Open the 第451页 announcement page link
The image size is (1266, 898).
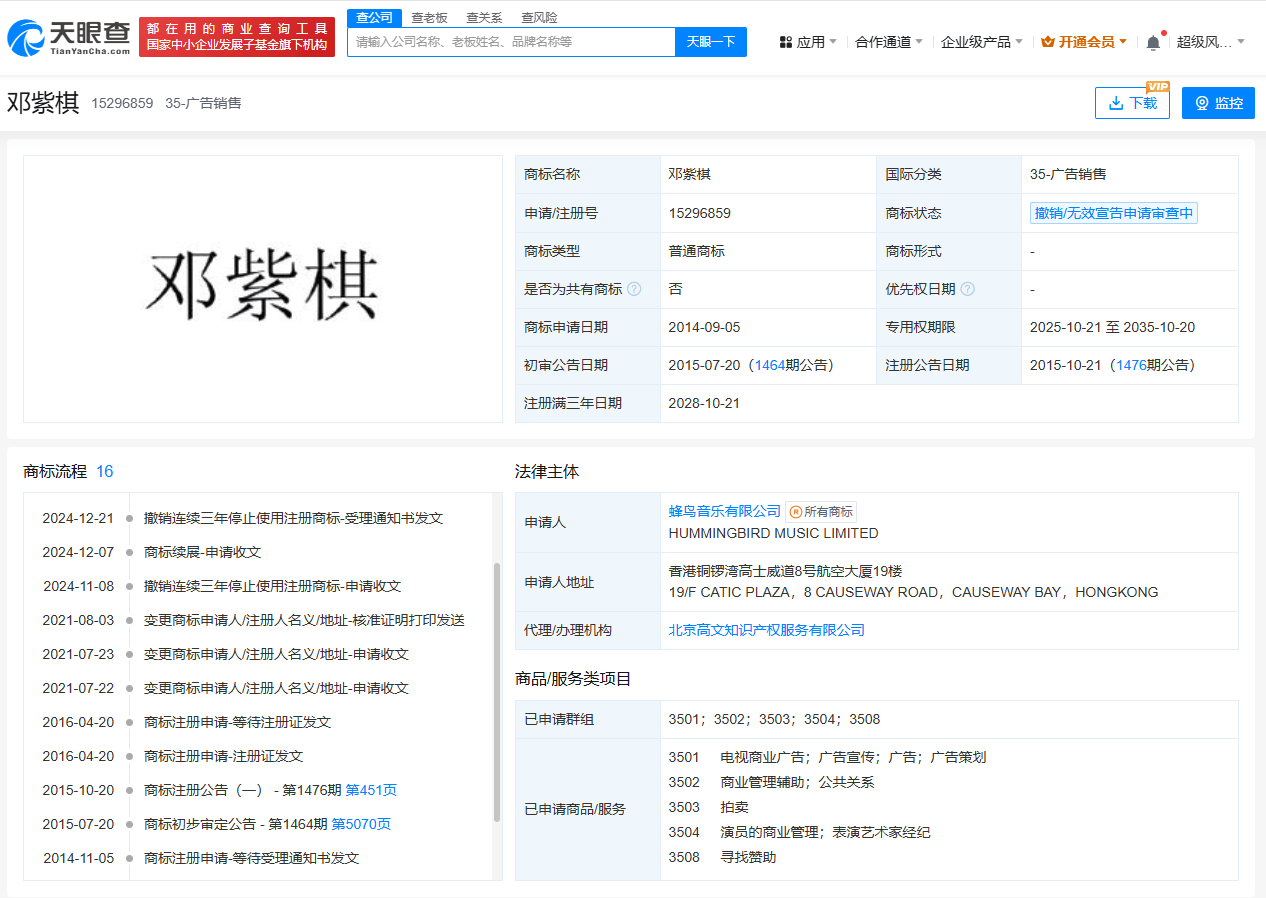[x=371, y=790]
